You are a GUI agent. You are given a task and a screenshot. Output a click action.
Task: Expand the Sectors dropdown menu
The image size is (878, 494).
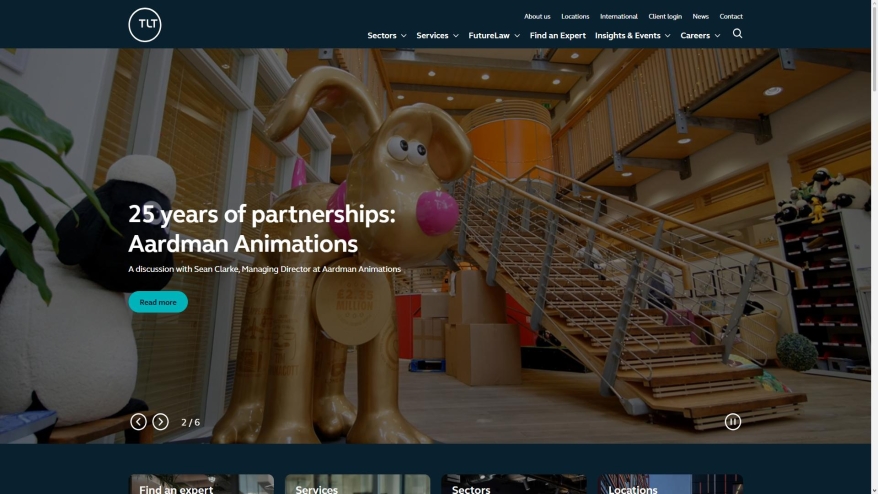[x=387, y=36]
